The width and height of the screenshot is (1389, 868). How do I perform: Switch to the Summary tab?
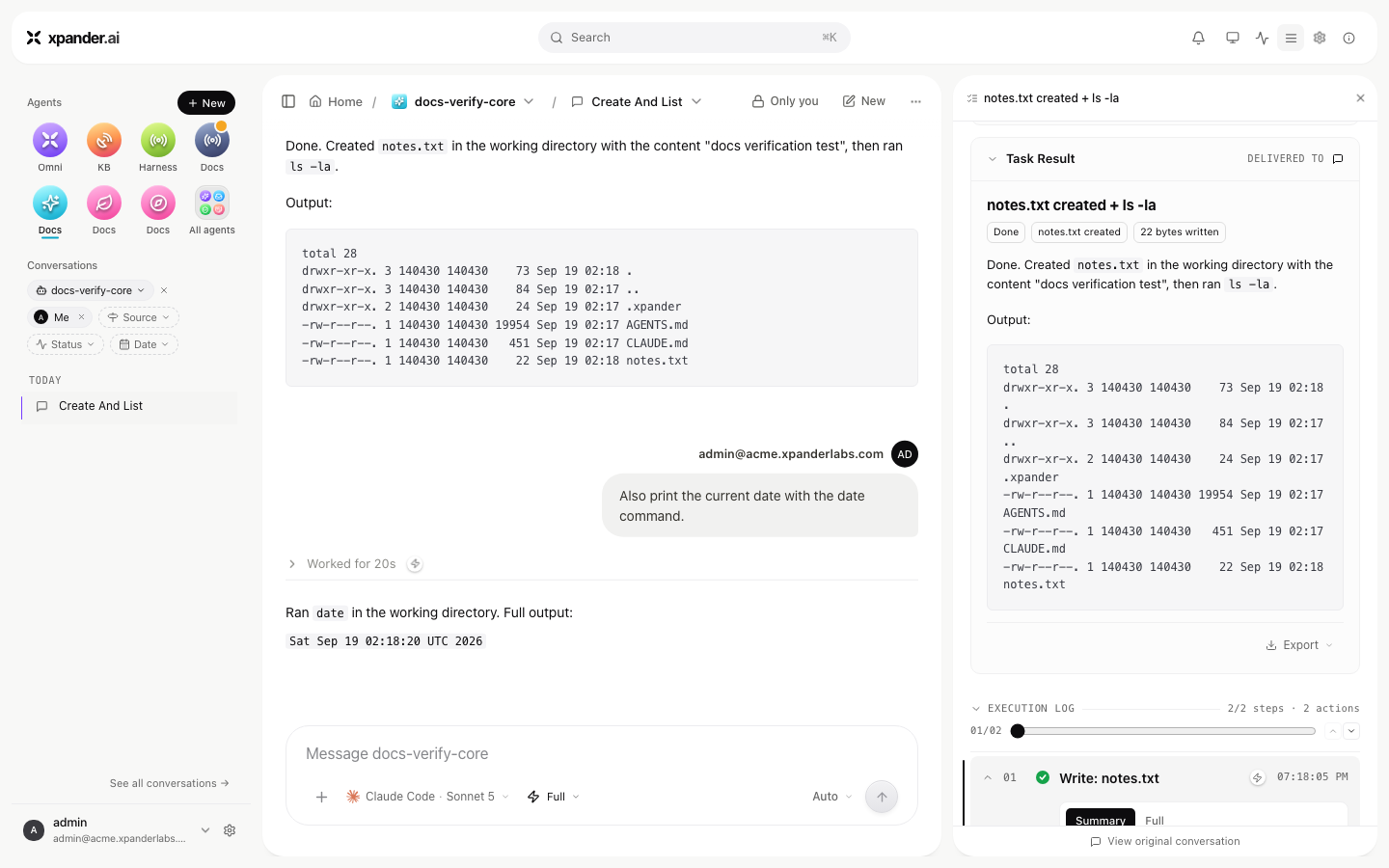point(1101,819)
